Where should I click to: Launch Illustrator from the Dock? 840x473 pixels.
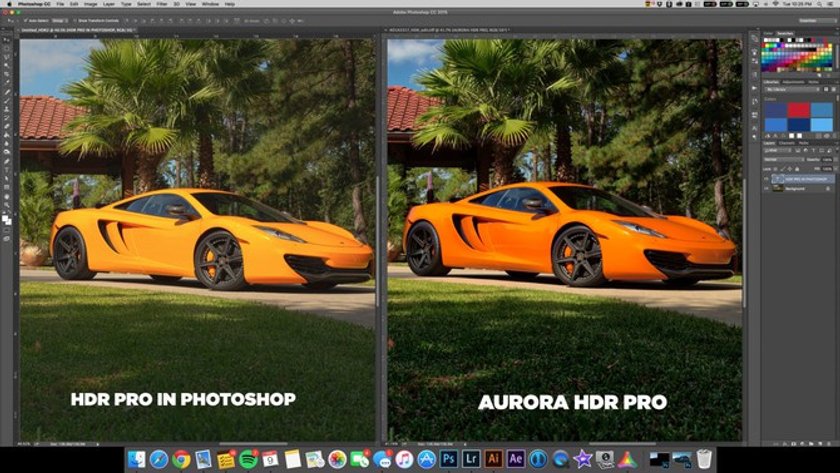tap(493, 459)
